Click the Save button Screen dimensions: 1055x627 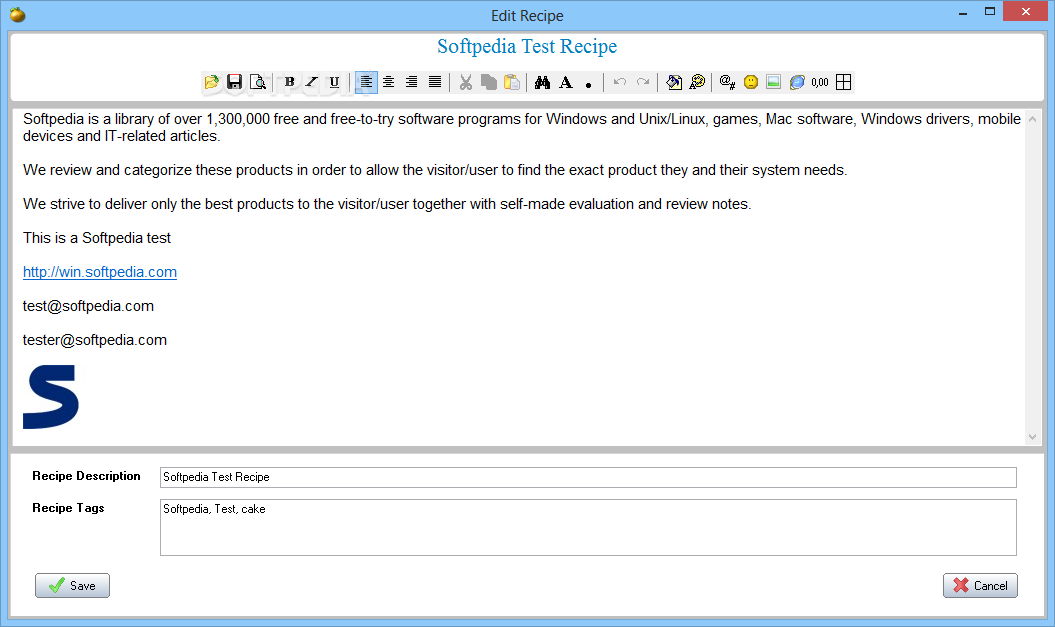pyautogui.click(x=71, y=585)
